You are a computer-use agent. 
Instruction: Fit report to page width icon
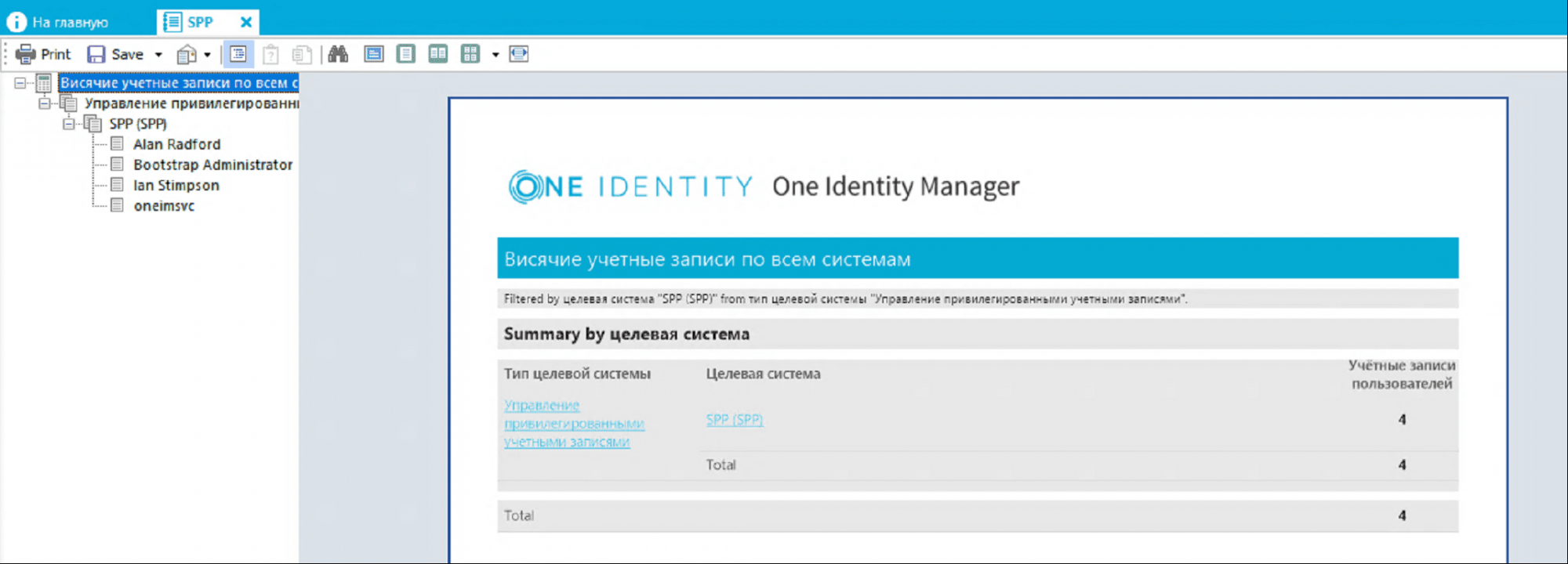pyautogui.click(x=519, y=54)
